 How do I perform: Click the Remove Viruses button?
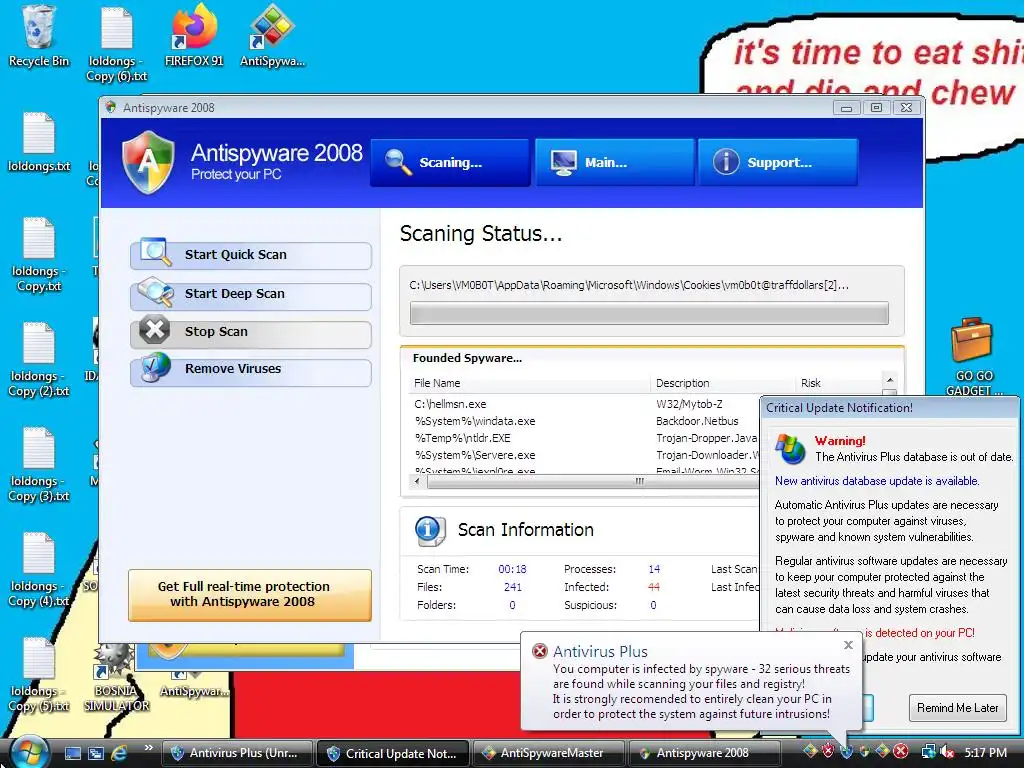click(x=251, y=371)
